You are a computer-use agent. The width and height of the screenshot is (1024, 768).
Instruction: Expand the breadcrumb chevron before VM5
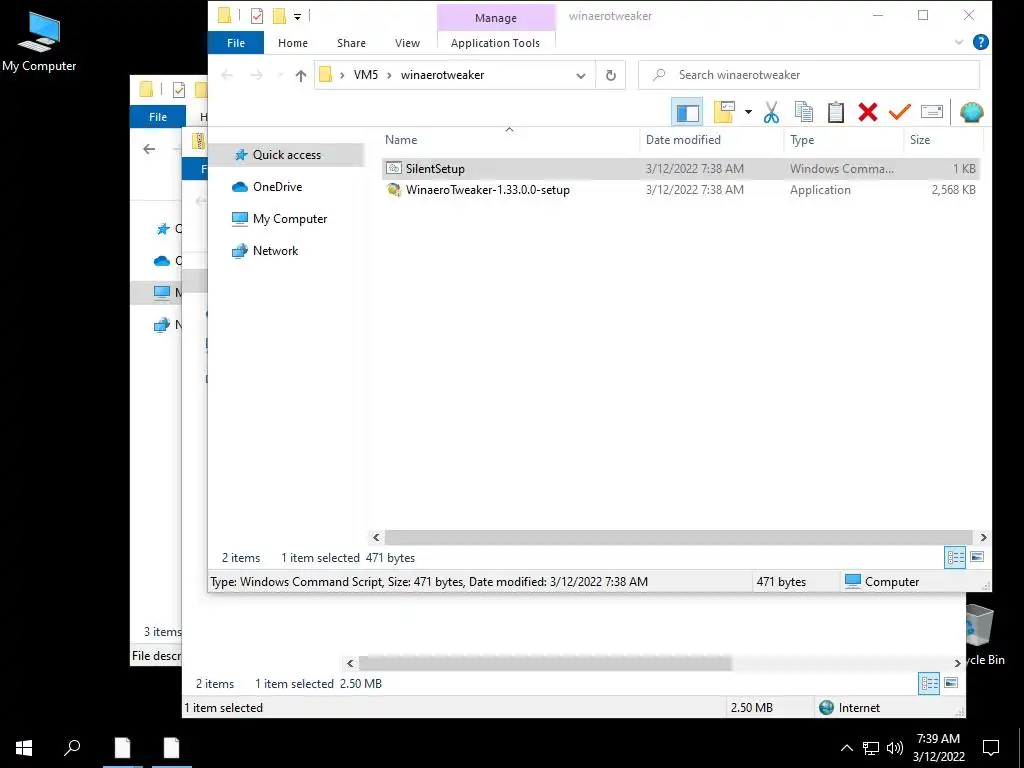[342, 75]
